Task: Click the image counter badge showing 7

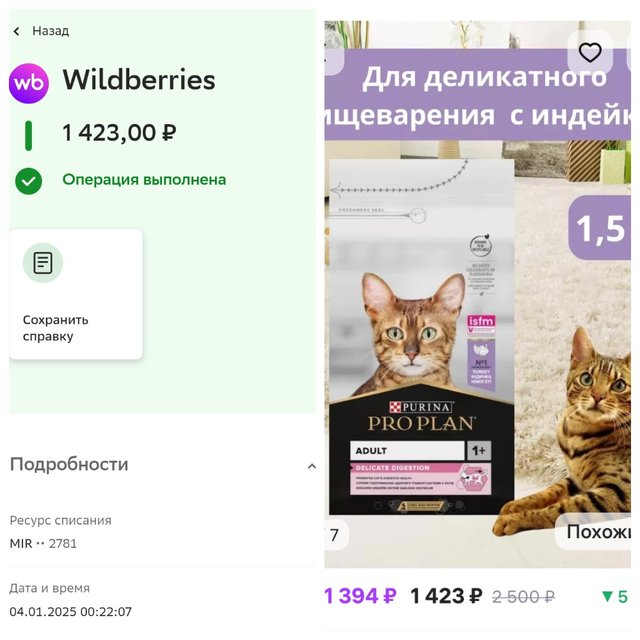Action: click(336, 535)
